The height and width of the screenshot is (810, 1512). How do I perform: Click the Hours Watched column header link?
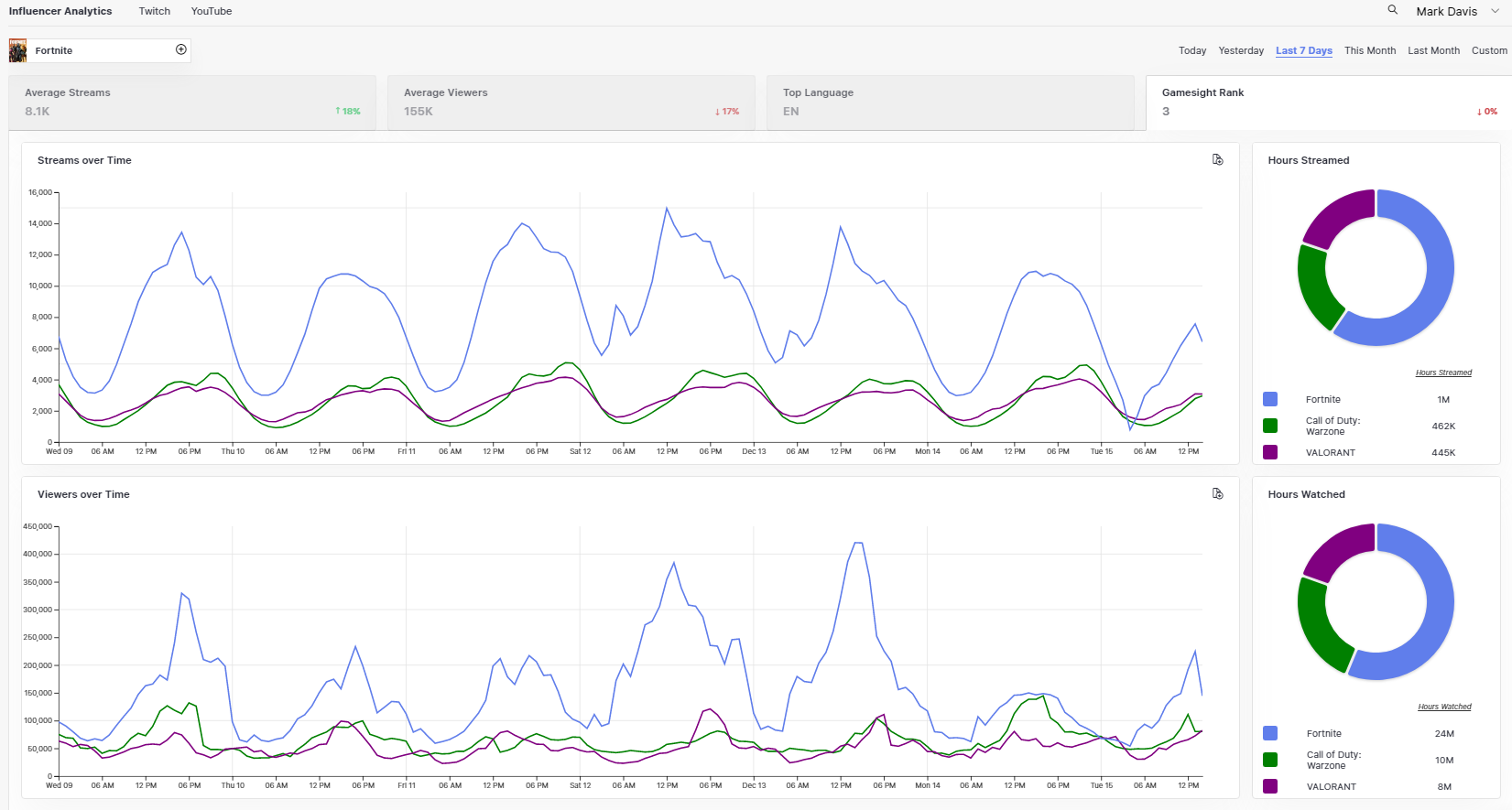click(1444, 707)
